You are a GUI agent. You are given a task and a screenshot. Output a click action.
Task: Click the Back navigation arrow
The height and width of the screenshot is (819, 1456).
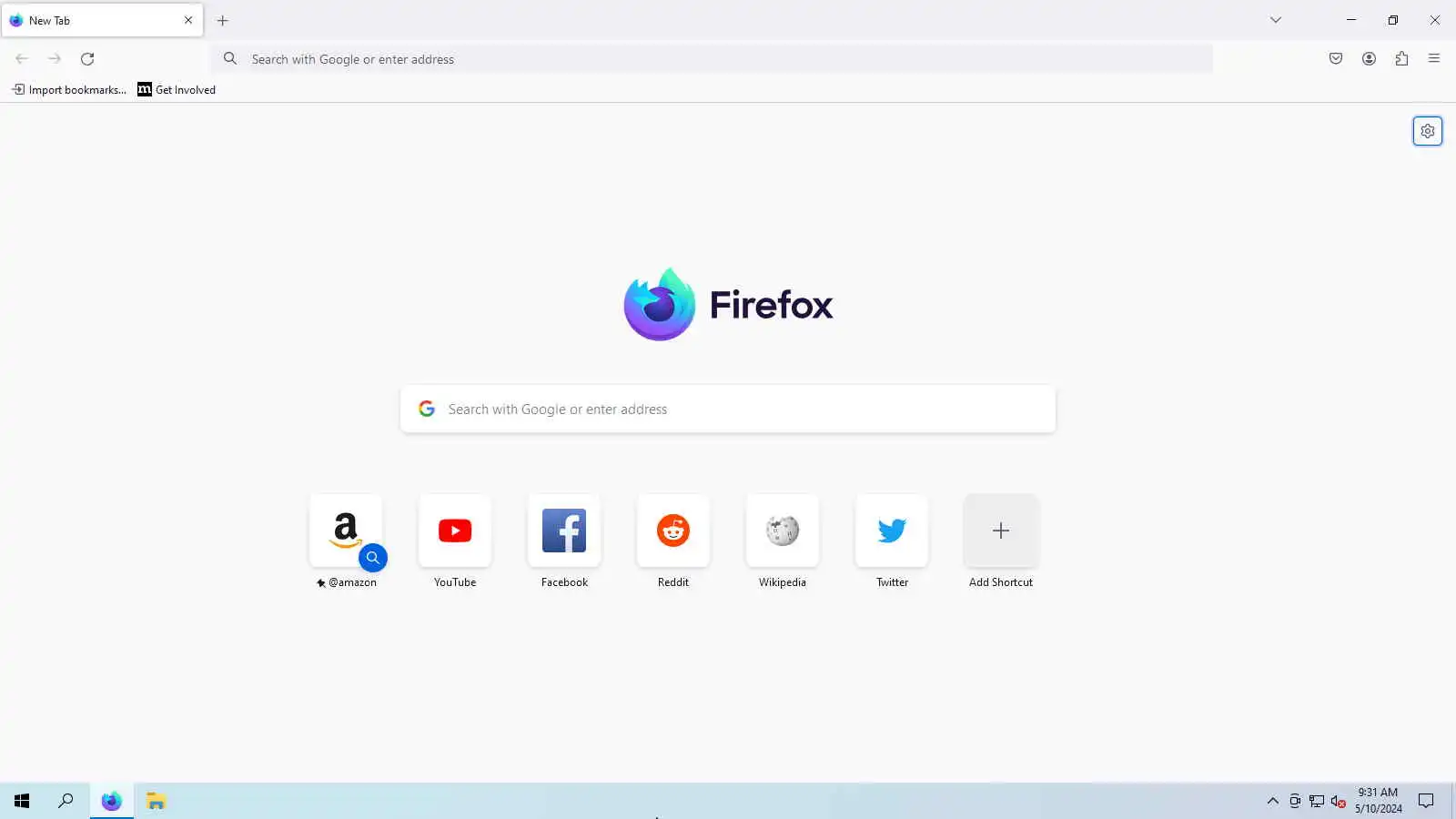22,58
